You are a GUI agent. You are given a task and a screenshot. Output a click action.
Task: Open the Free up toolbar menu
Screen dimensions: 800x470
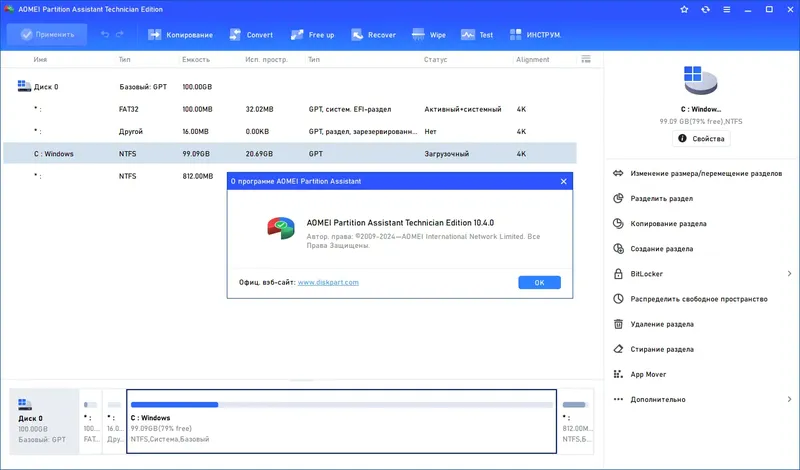(312, 35)
